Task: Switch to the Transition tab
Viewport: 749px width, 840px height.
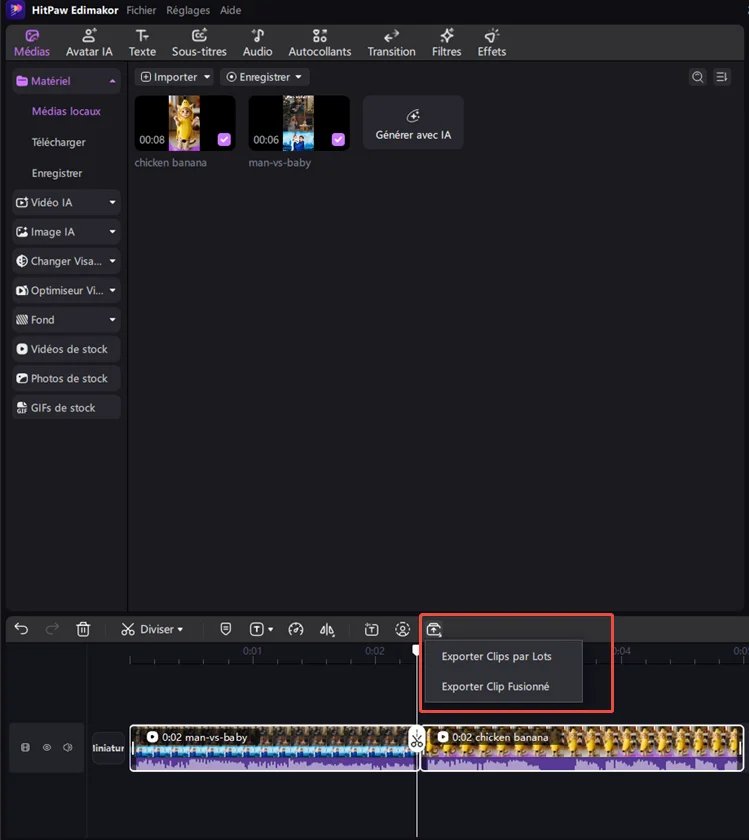Action: (x=391, y=42)
